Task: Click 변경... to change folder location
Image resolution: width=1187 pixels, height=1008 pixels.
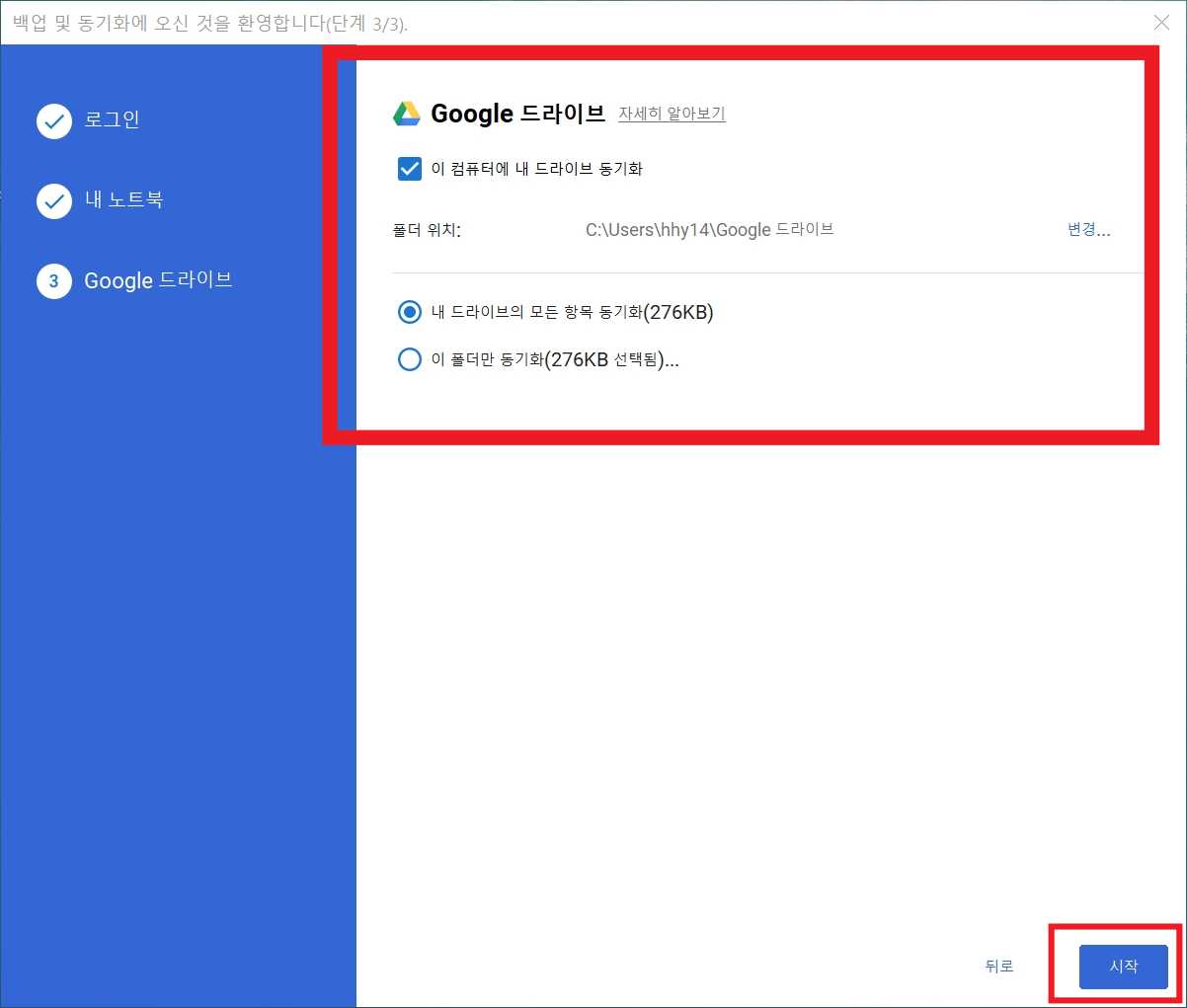Action: coord(1089,230)
